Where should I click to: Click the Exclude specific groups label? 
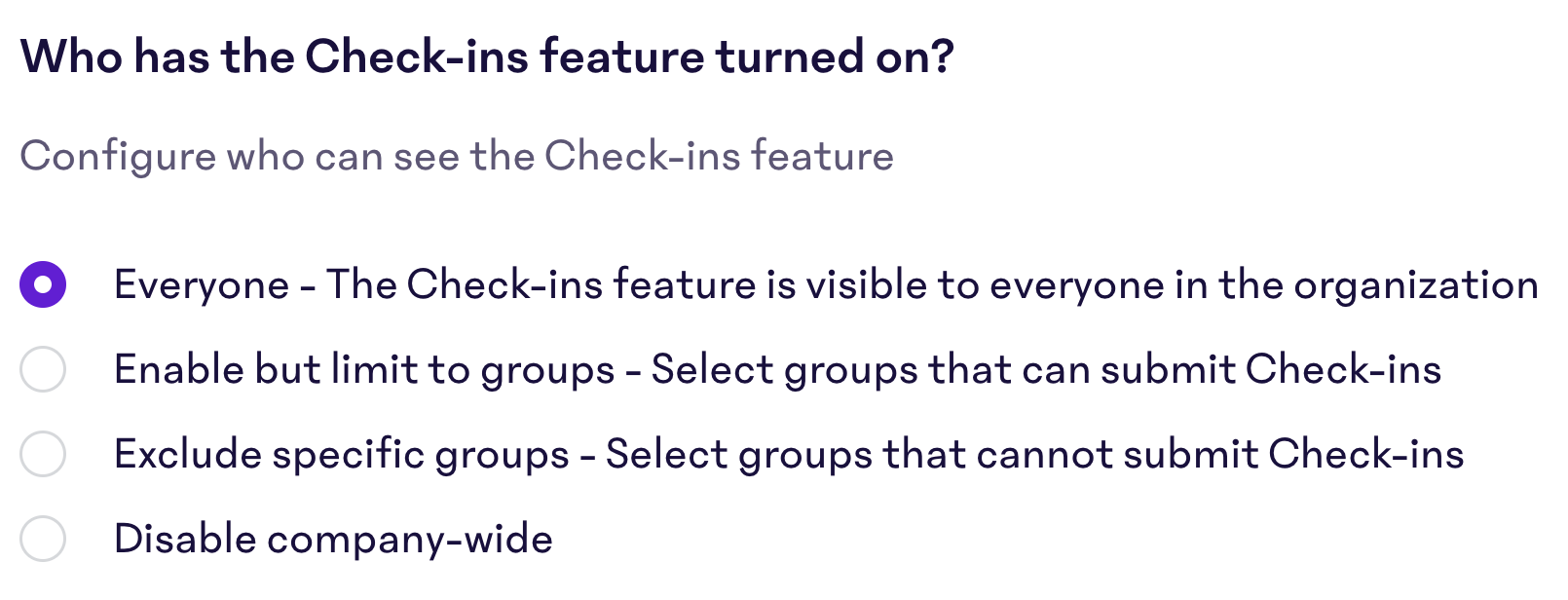[x=789, y=453]
